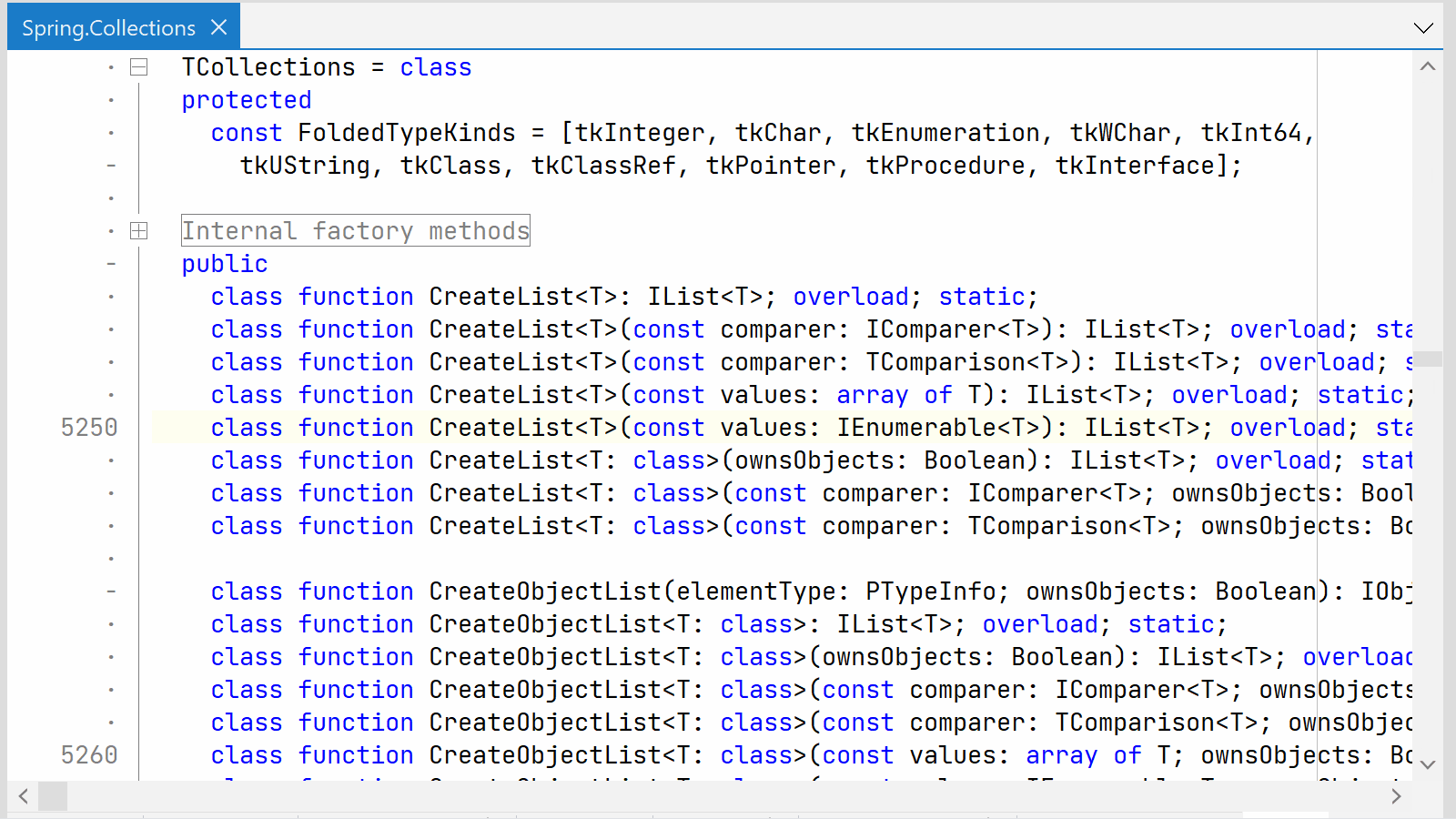Click the horizontal scrollbar left arrow
This screenshot has height=819, width=1456.
(x=23, y=796)
